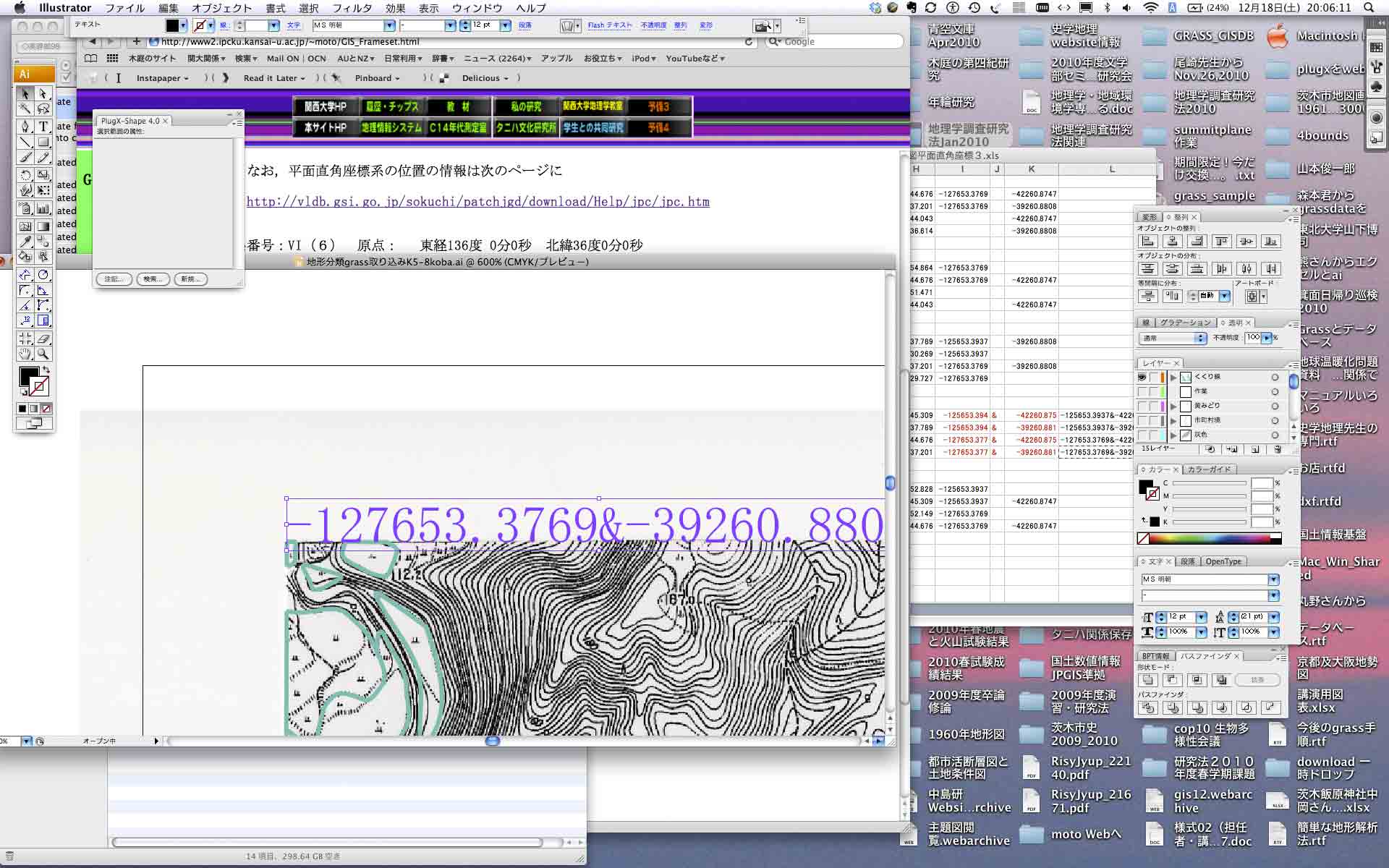Click target circle of 作業 layer
This screenshot has width=1389, height=868.
click(1275, 391)
